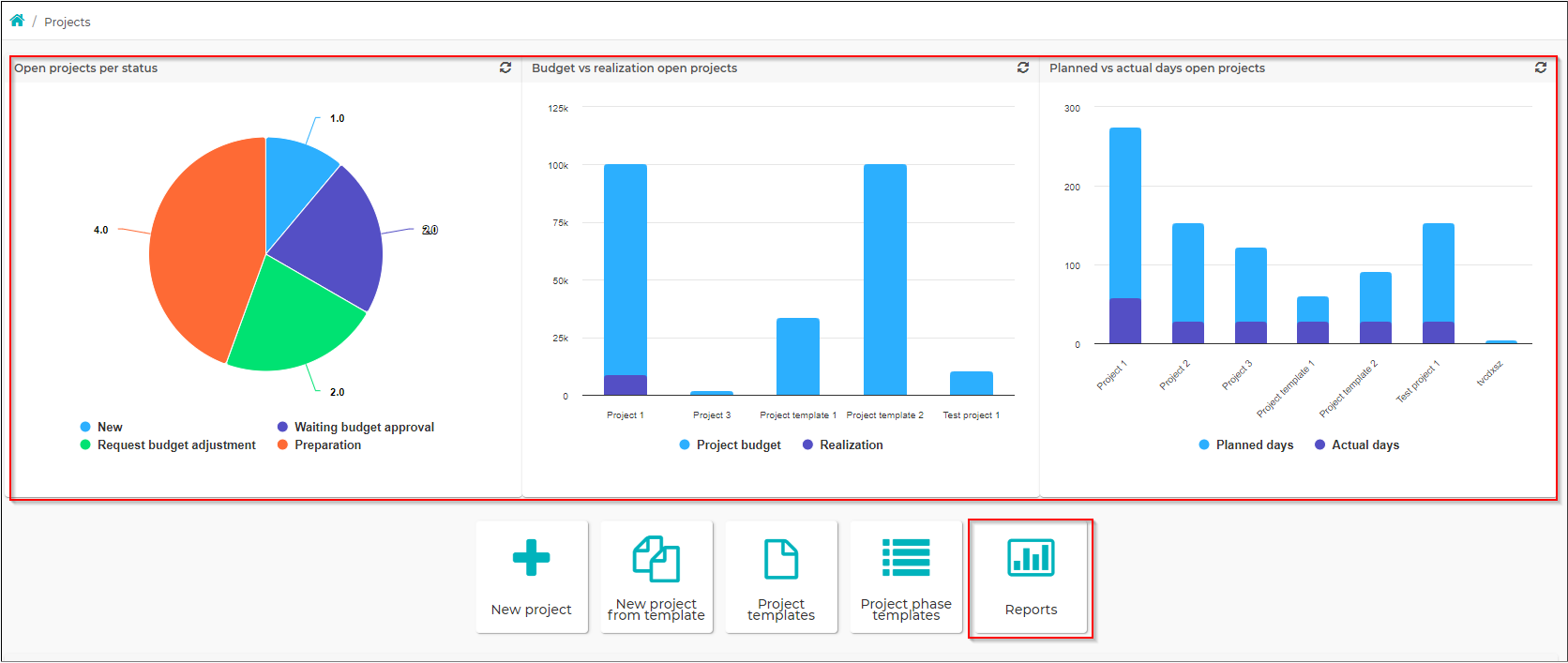1568x663 pixels.
Task: Open the New project tile
Action: [532, 577]
